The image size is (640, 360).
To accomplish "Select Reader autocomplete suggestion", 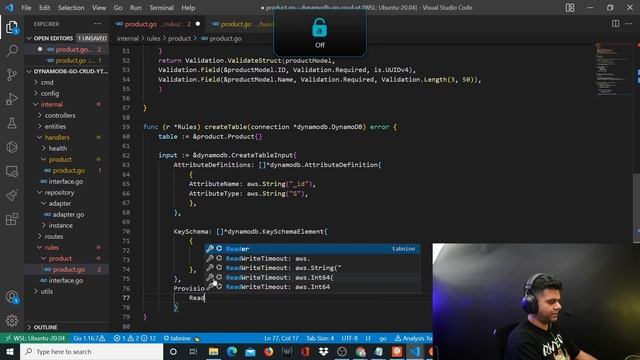I will 312,249.
